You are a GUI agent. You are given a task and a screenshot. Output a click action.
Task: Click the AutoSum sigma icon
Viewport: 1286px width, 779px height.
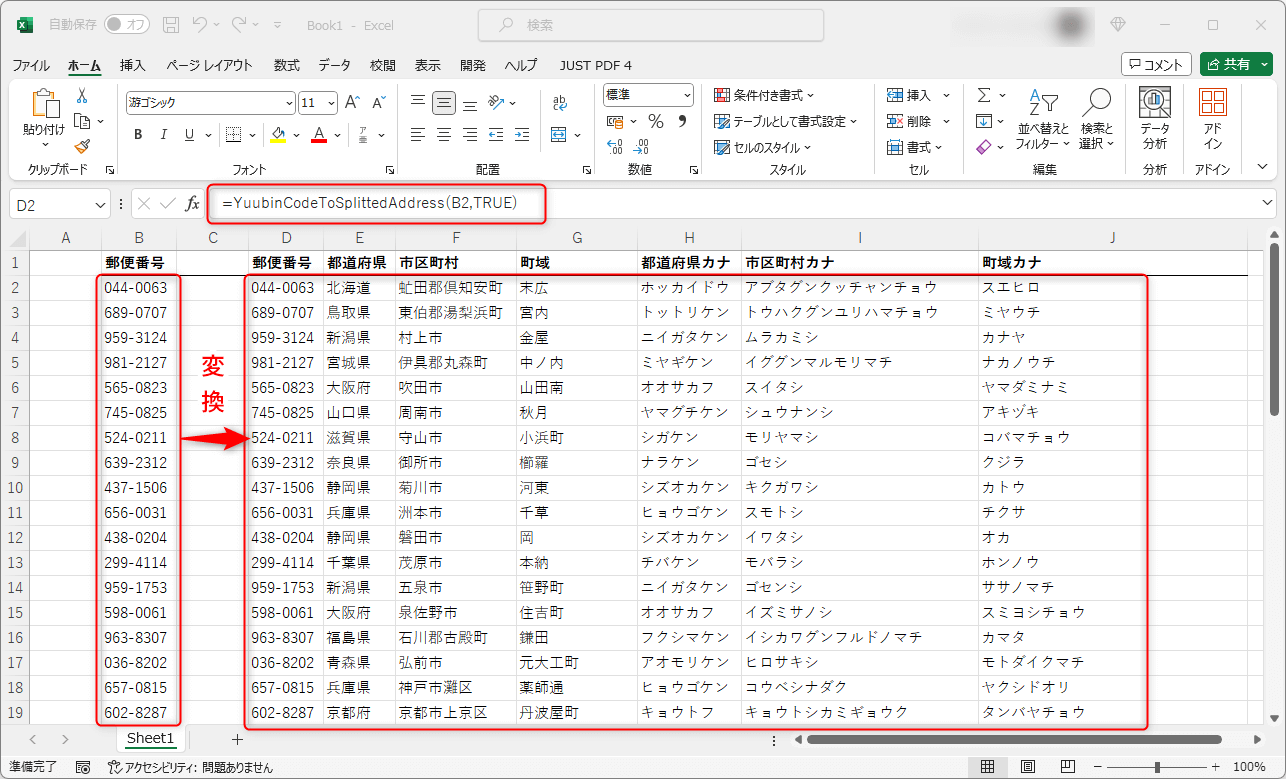click(x=984, y=95)
